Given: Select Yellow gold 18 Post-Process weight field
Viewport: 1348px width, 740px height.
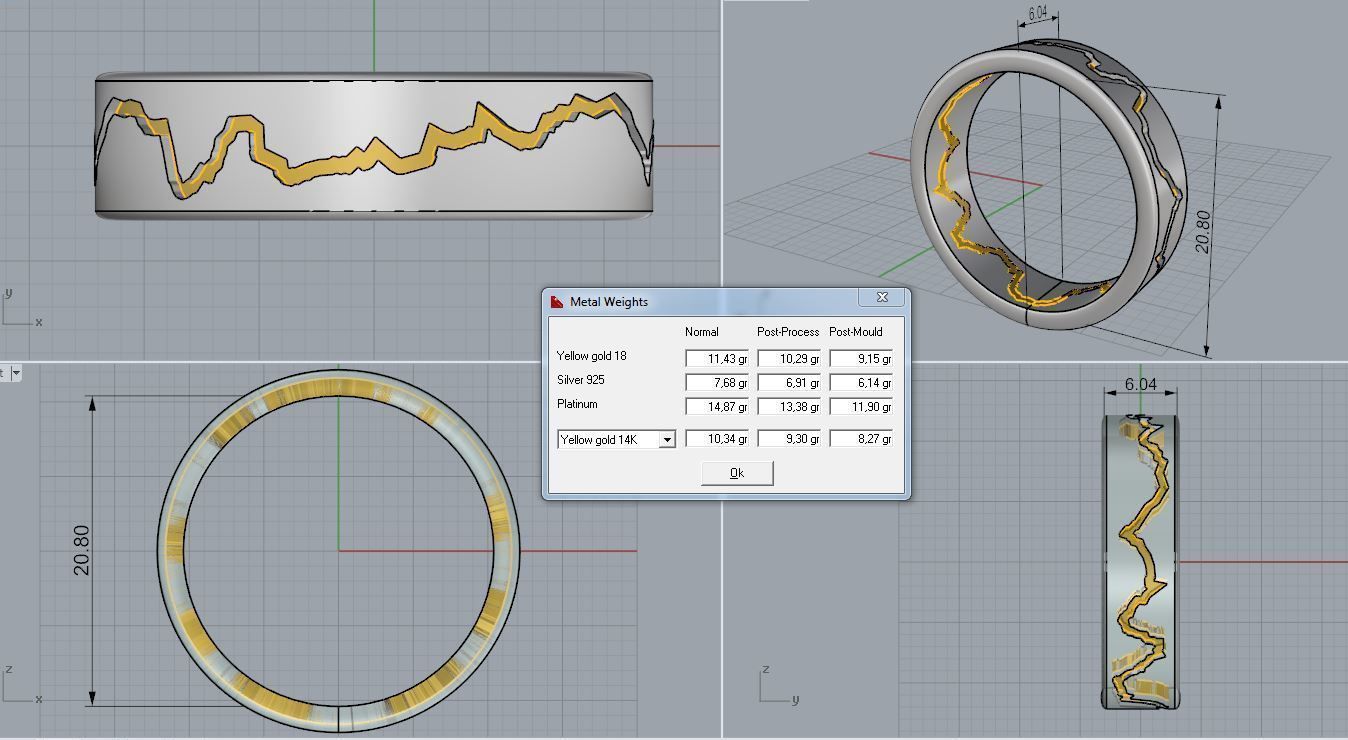Looking at the screenshot, I should coord(788,358).
